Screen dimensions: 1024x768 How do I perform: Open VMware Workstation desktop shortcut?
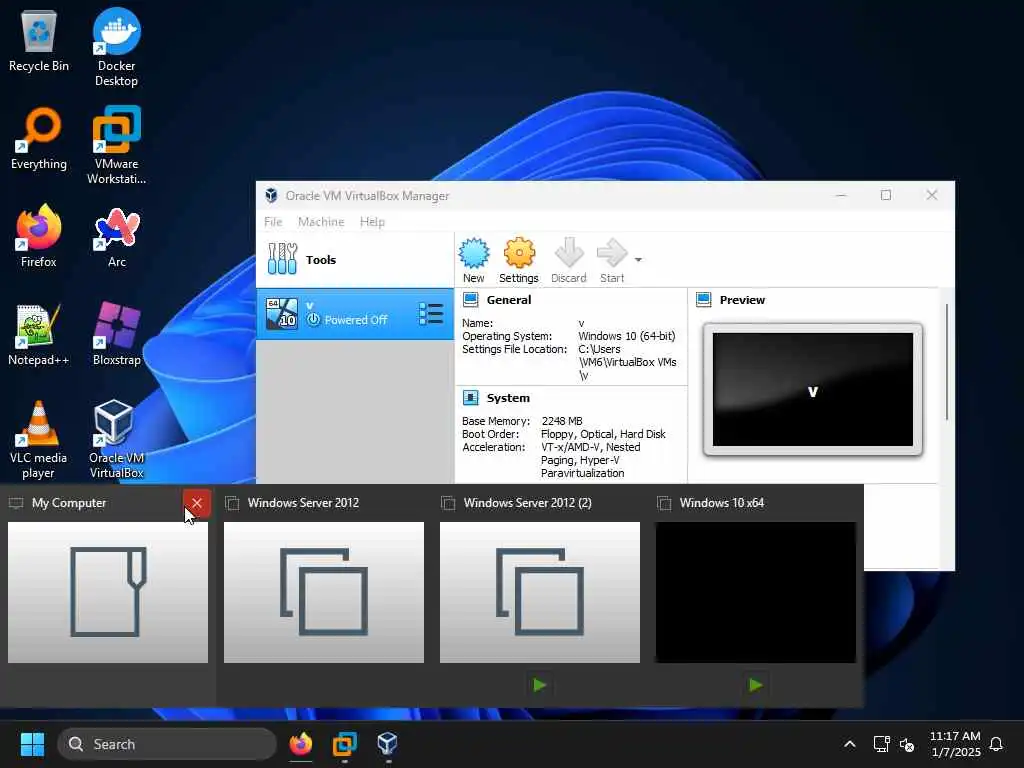pyautogui.click(x=116, y=145)
